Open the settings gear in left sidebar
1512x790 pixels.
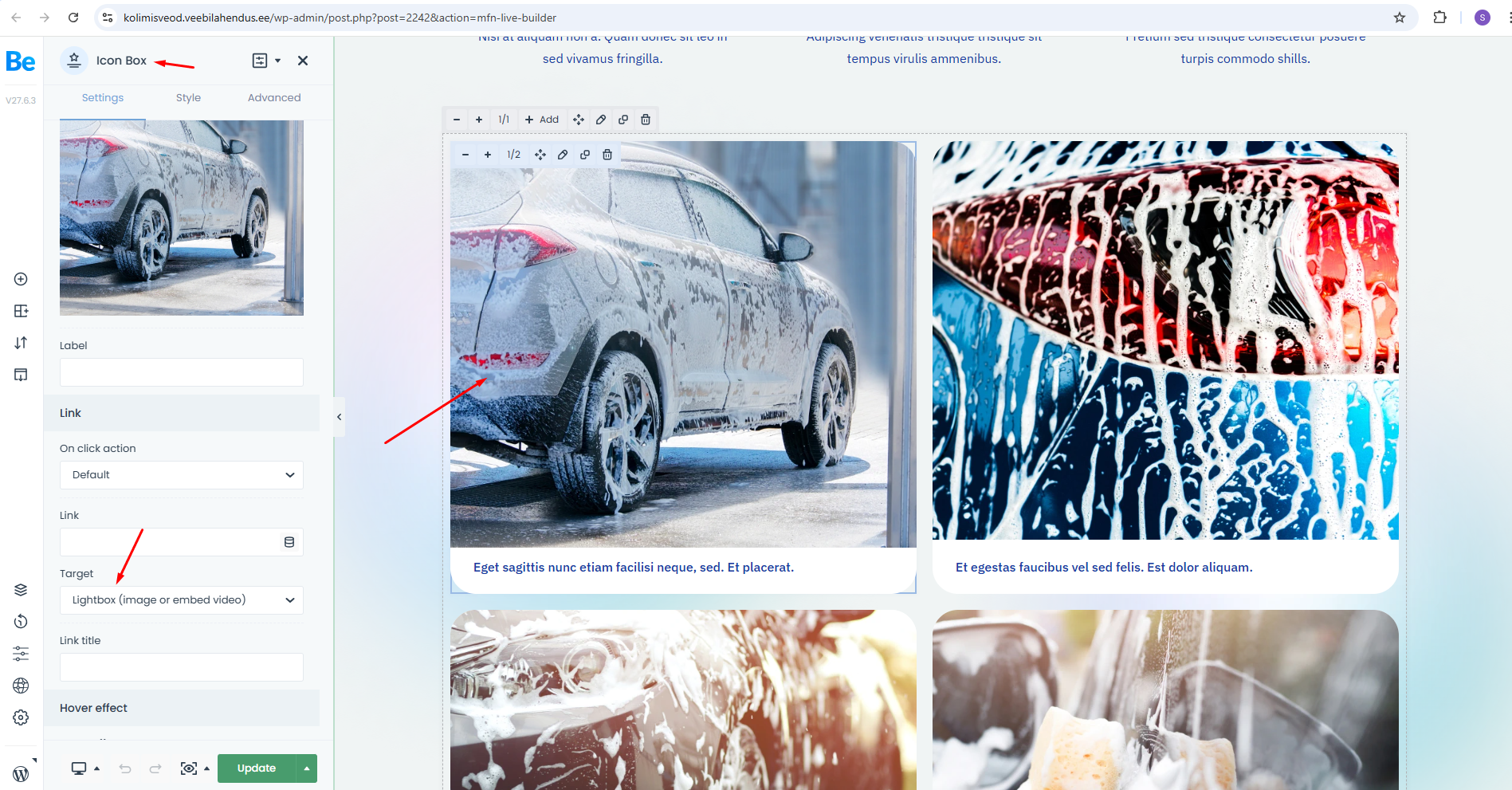pyautogui.click(x=21, y=717)
